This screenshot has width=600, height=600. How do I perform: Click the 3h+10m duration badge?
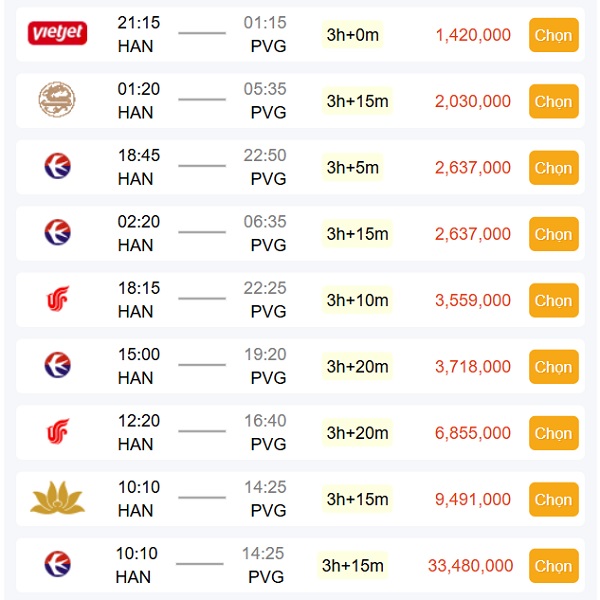click(x=357, y=300)
